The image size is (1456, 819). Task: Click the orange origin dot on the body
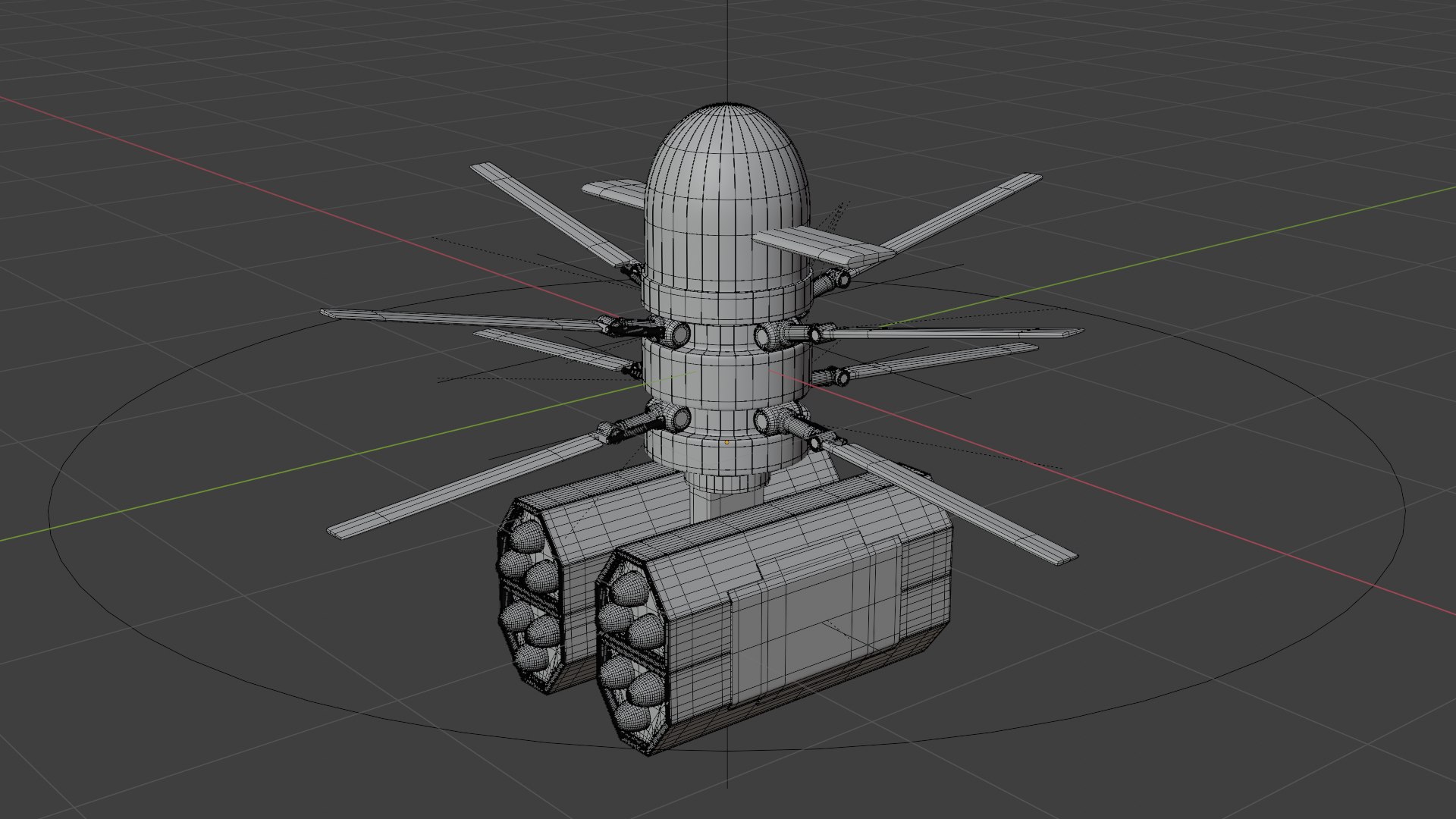(726, 442)
